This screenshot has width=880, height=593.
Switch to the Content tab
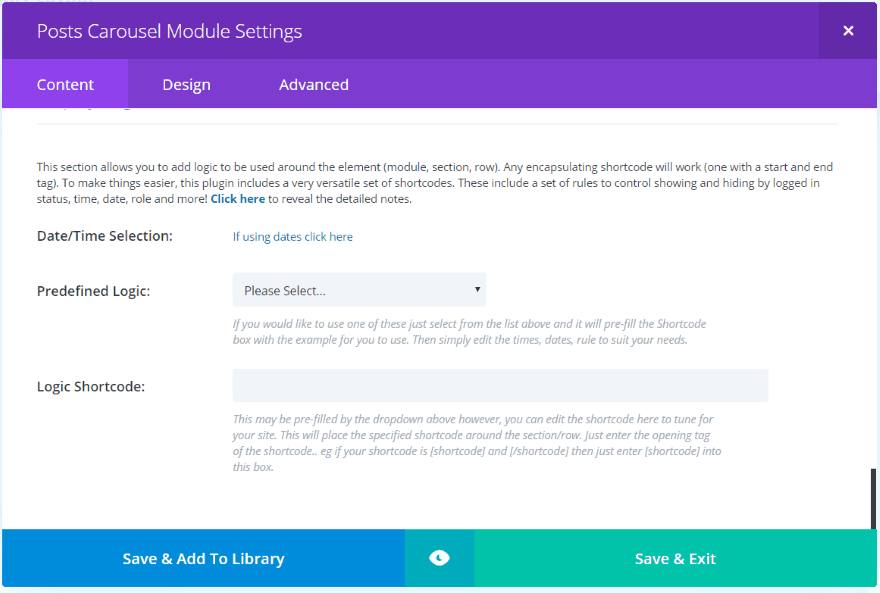coord(65,84)
